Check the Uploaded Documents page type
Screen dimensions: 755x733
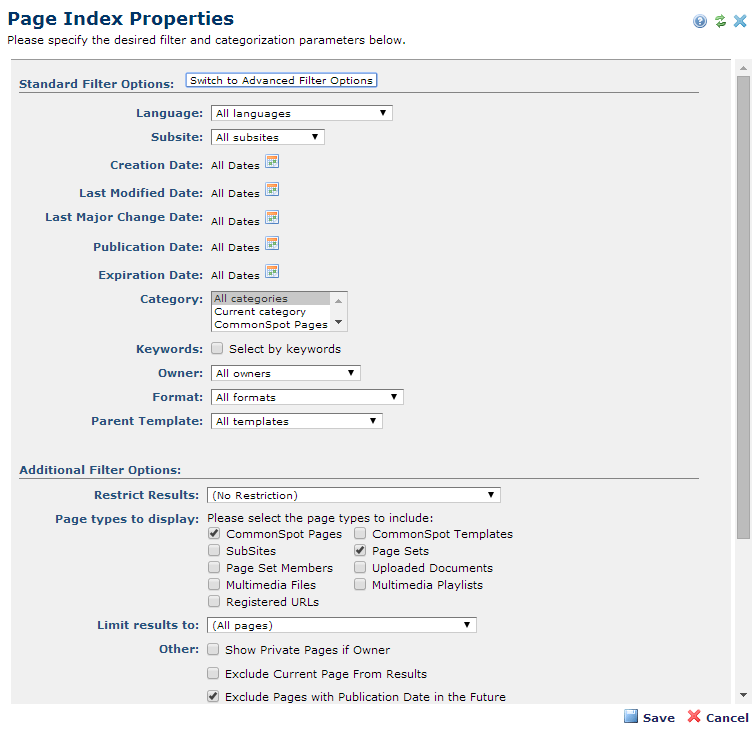tap(360, 568)
